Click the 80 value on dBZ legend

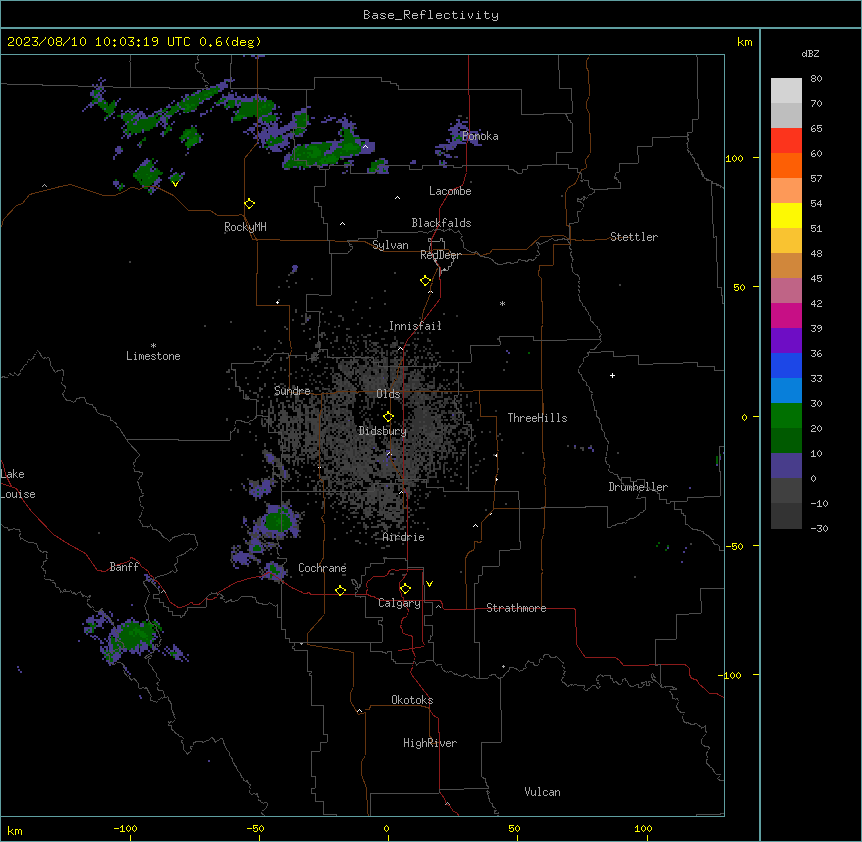click(816, 79)
